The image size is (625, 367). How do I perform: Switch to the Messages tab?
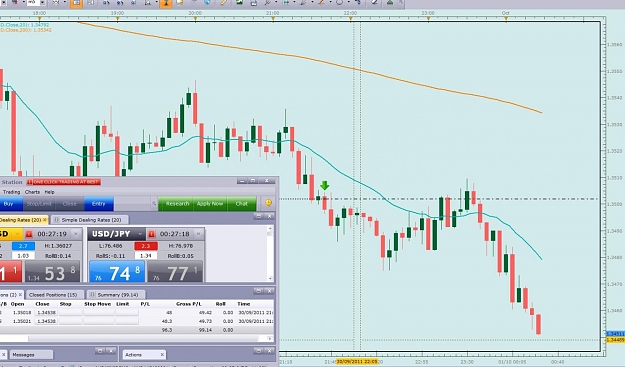[x=30, y=355]
